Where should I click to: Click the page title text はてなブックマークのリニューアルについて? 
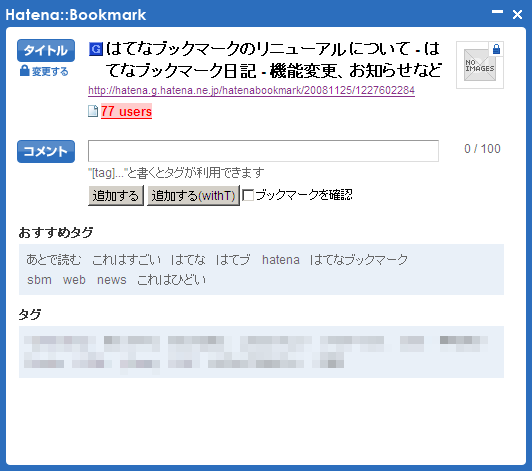click(x=258, y=49)
